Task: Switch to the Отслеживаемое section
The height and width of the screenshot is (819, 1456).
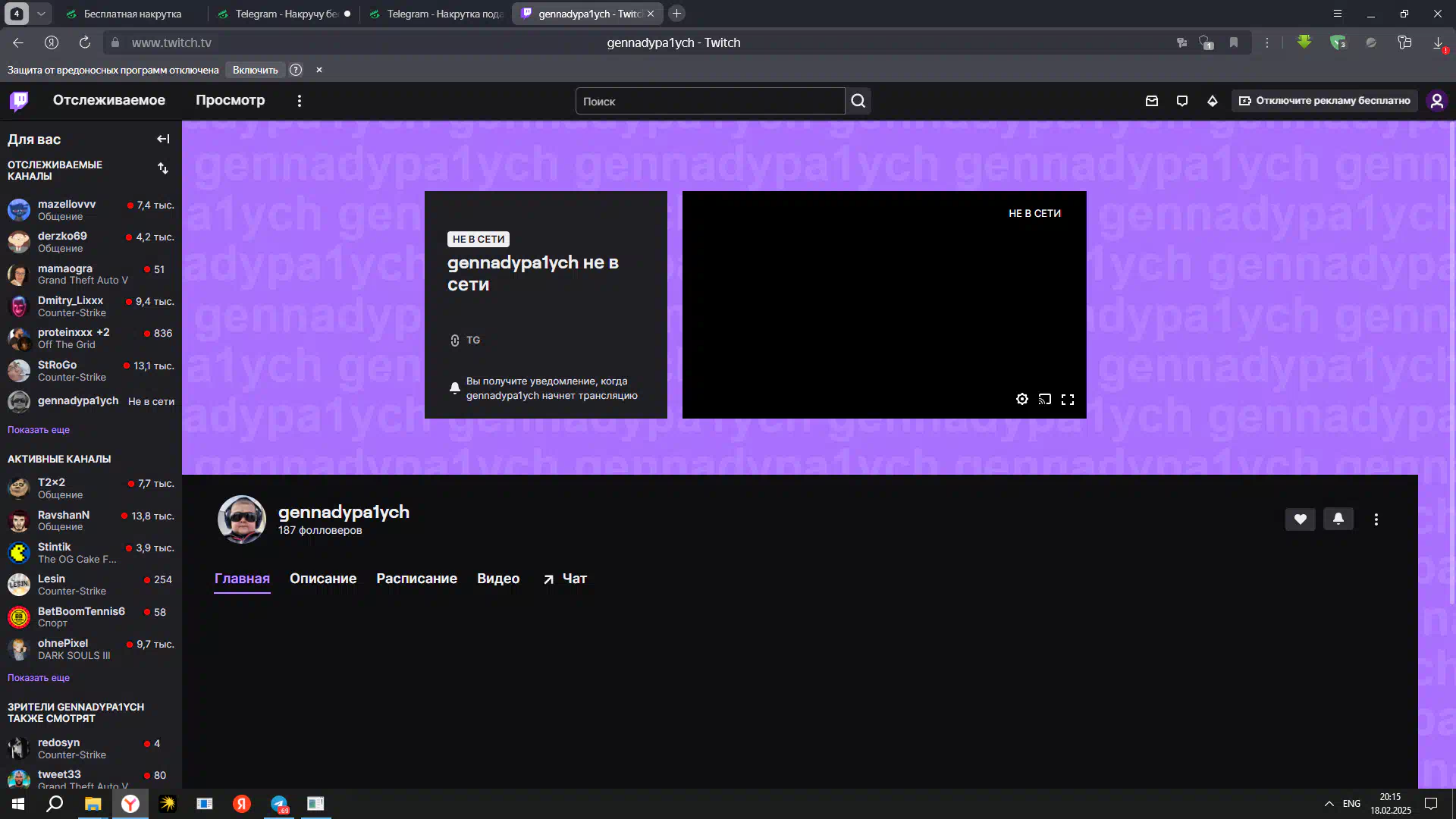Action: tap(108, 100)
